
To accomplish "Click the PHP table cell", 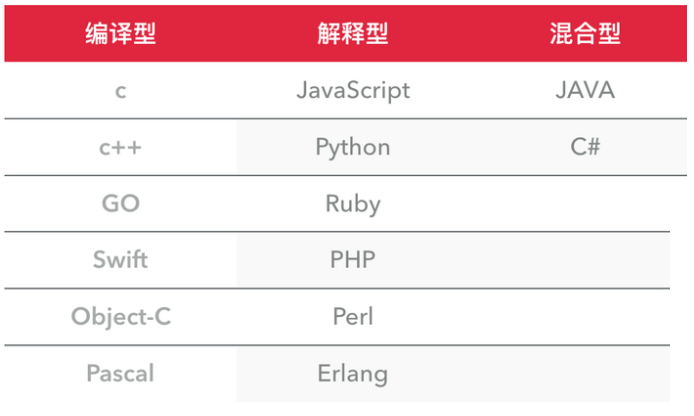I will coord(353,260).
